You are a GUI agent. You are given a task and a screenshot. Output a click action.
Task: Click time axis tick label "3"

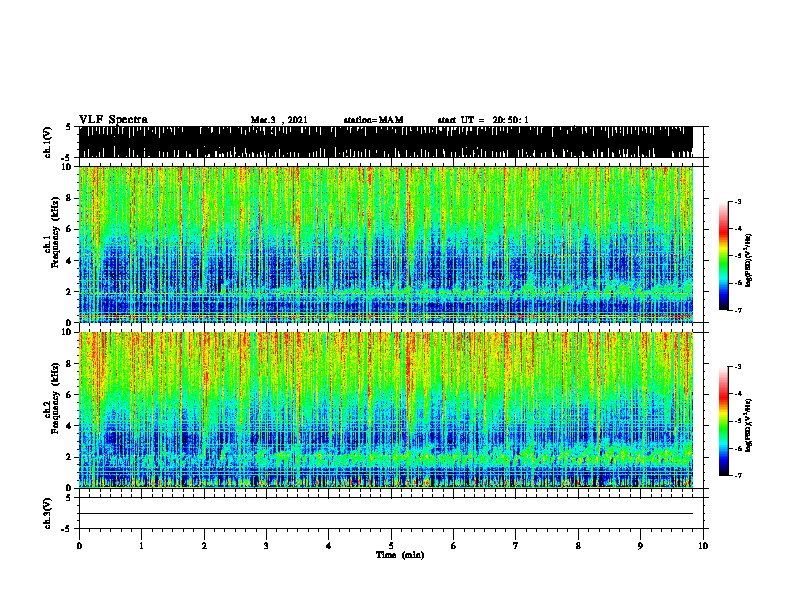pos(266,545)
